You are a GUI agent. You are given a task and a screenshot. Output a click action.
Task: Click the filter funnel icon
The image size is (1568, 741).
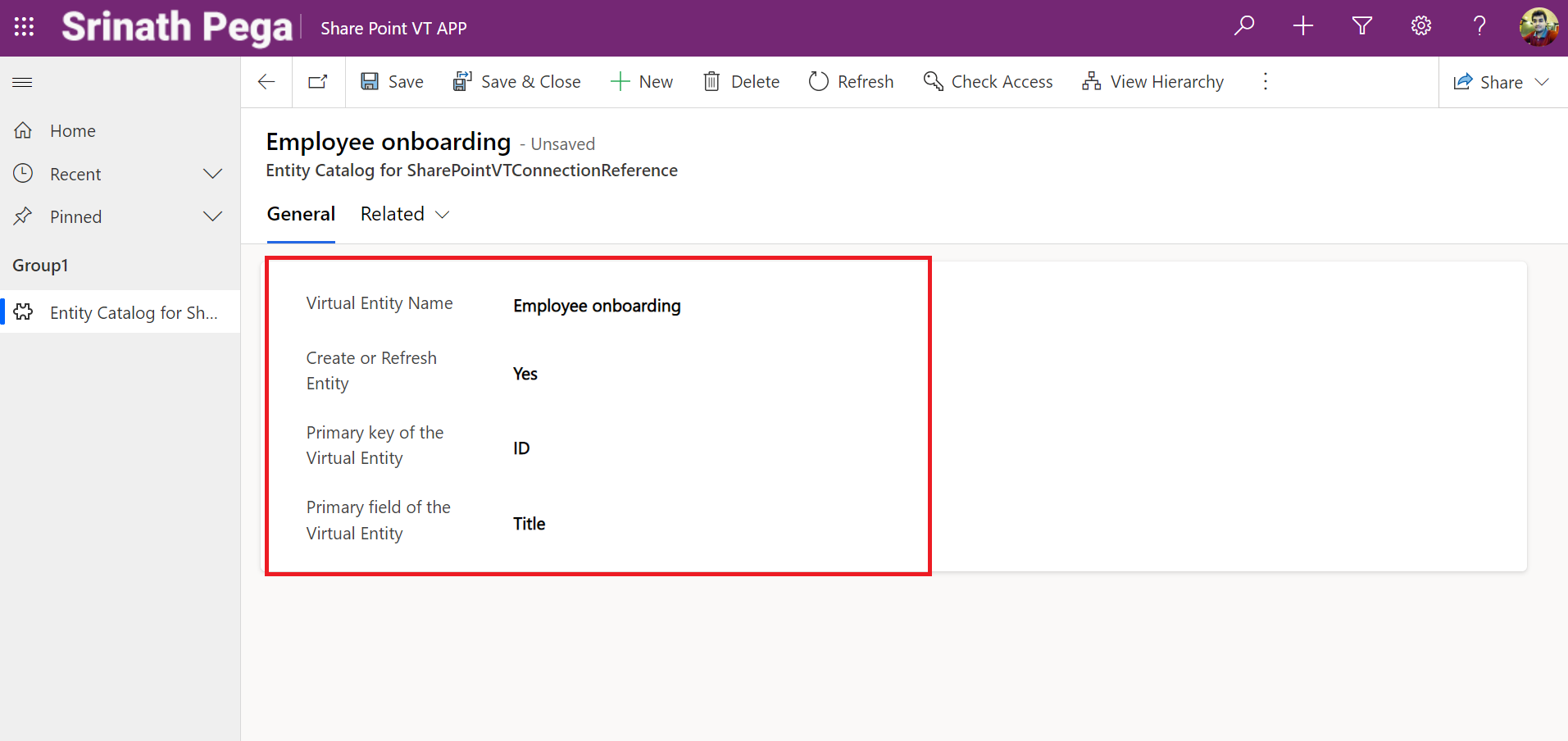pos(1361,26)
